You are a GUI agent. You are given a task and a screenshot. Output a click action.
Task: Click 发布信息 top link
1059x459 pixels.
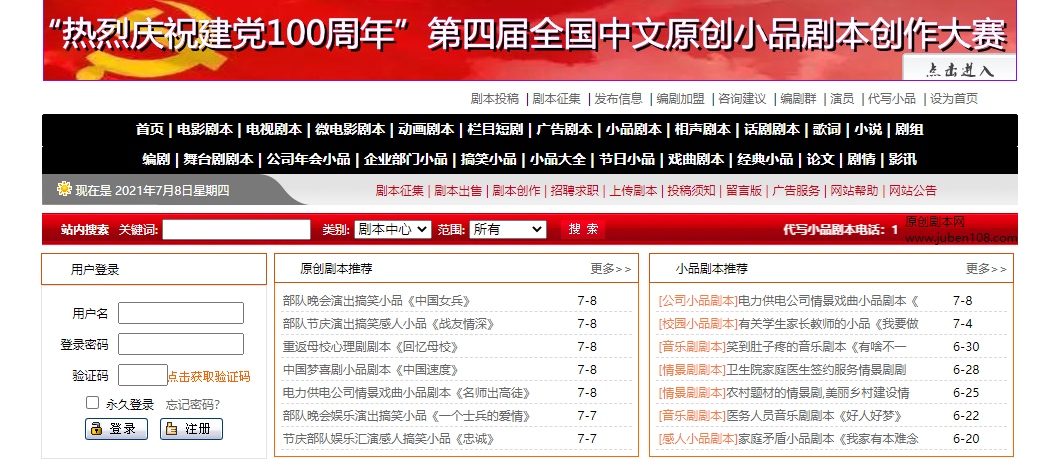[618, 99]
